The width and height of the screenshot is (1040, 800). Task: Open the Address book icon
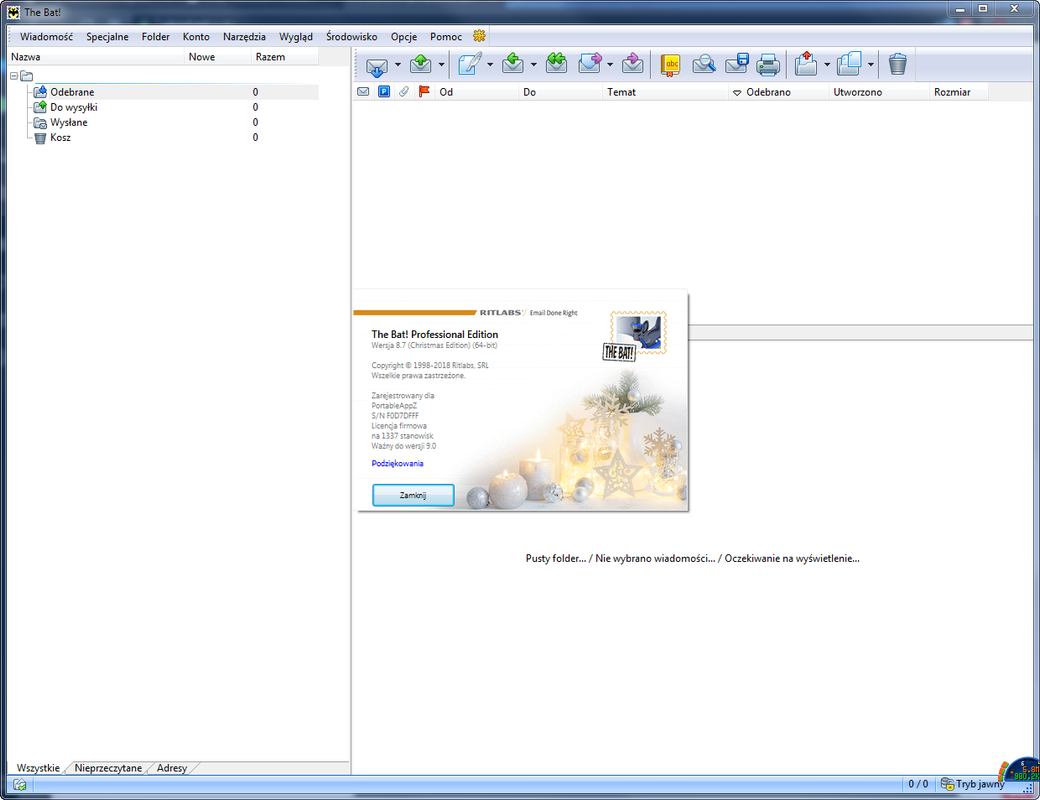pyautogui.click(x=671, y=65)
